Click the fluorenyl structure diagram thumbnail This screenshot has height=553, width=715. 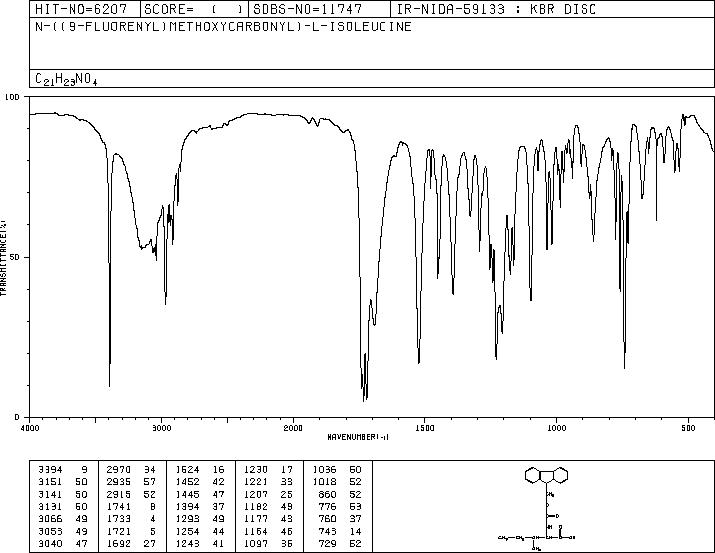coord(537,508)
